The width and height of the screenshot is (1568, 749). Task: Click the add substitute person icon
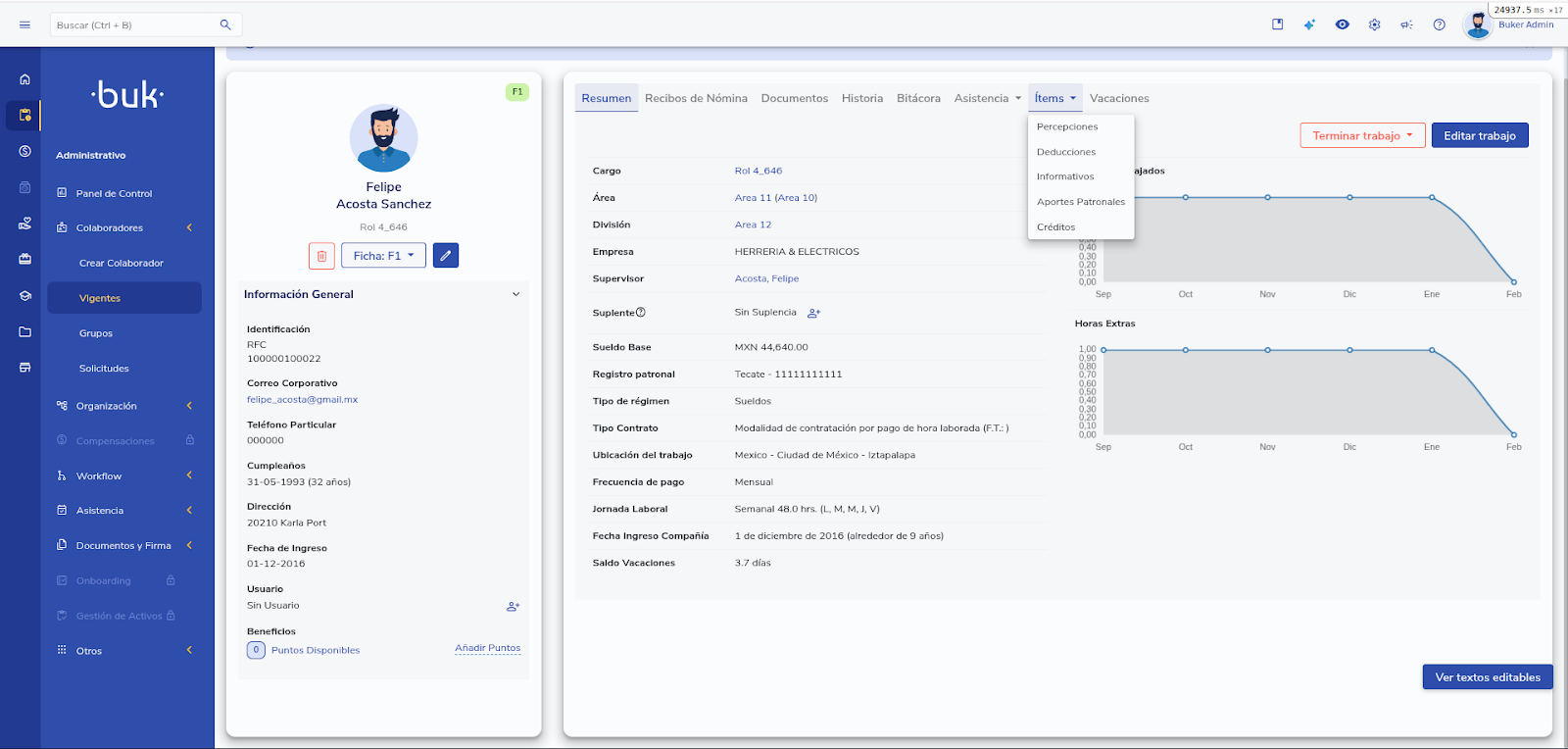point(813,314)
